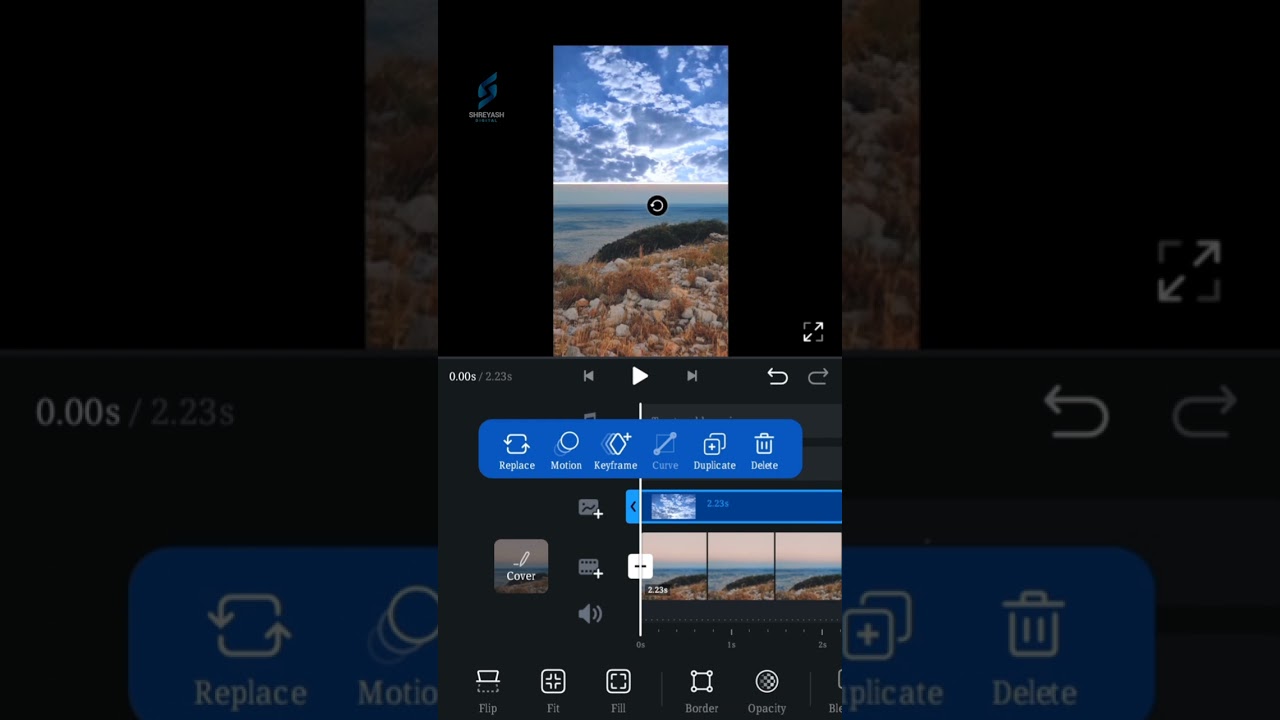Open the Border tool

701,691
